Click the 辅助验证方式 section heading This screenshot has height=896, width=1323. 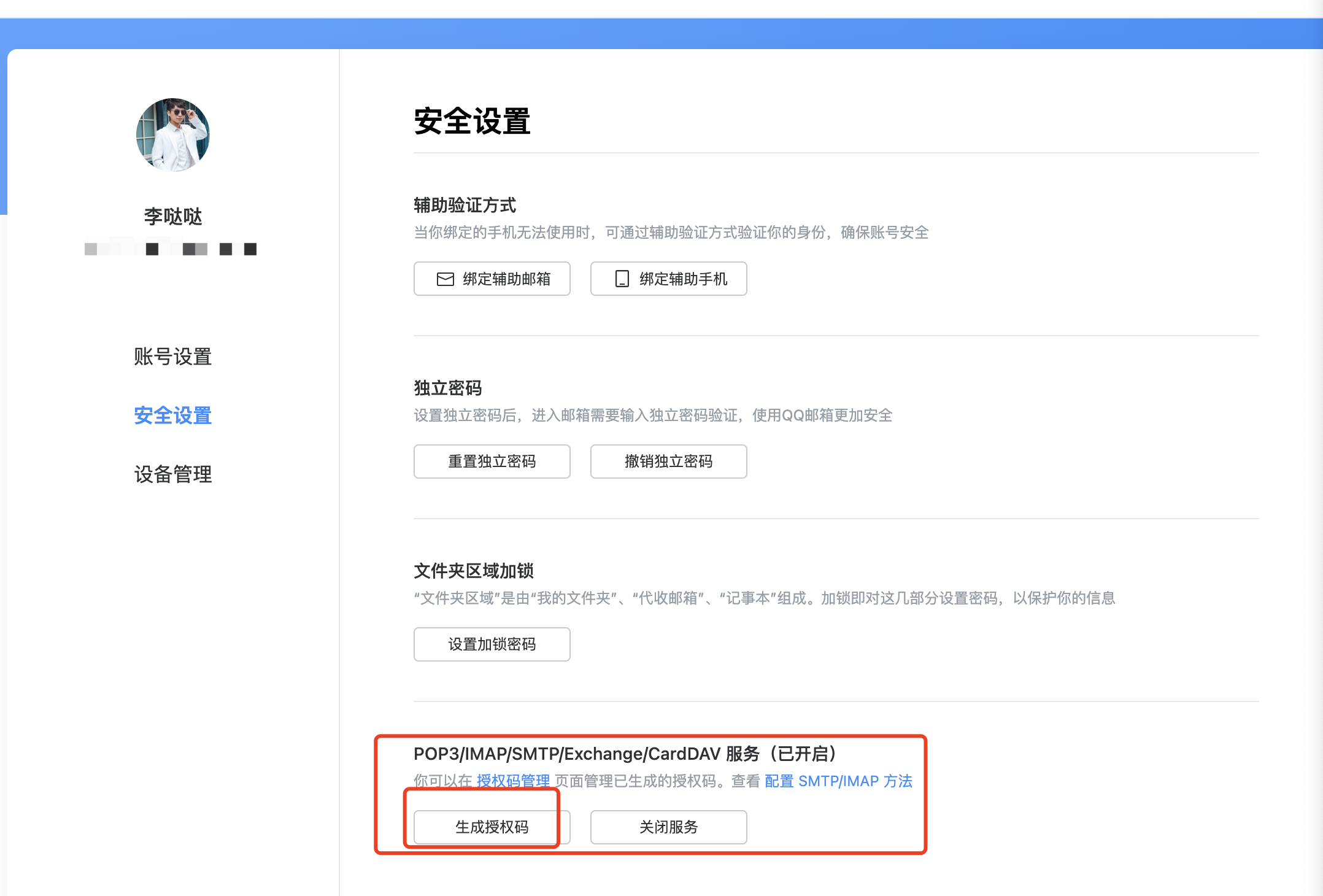(465, 205)
